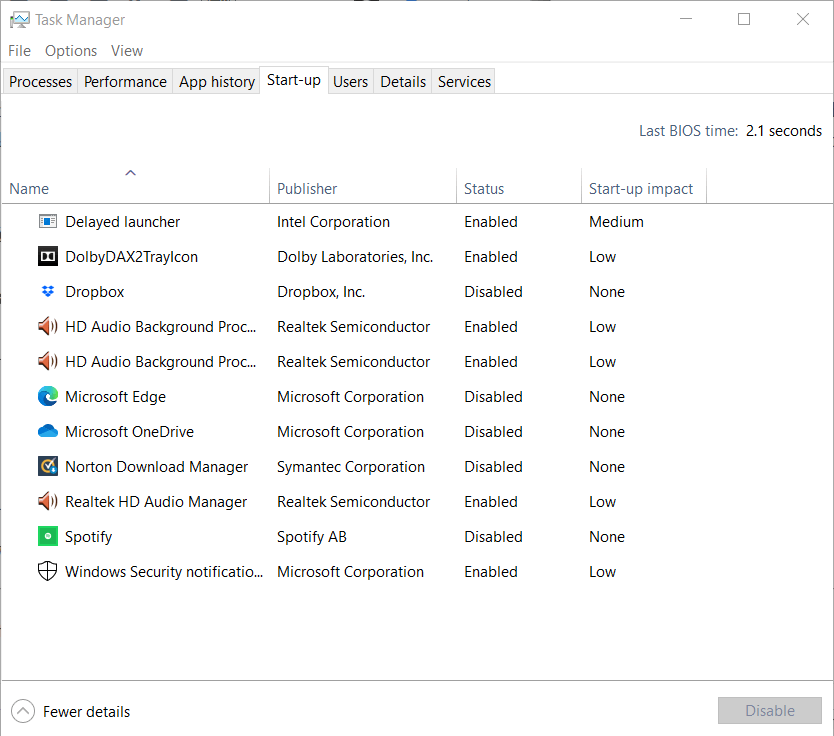Click the Windows Security shield icon

click(48, 571)
